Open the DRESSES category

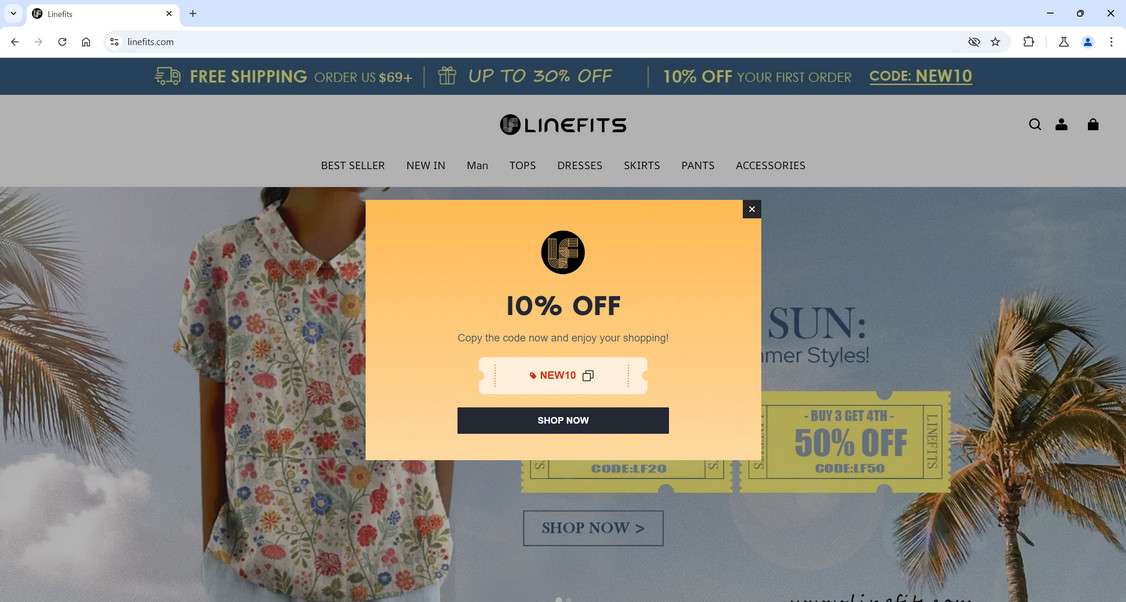580,165
